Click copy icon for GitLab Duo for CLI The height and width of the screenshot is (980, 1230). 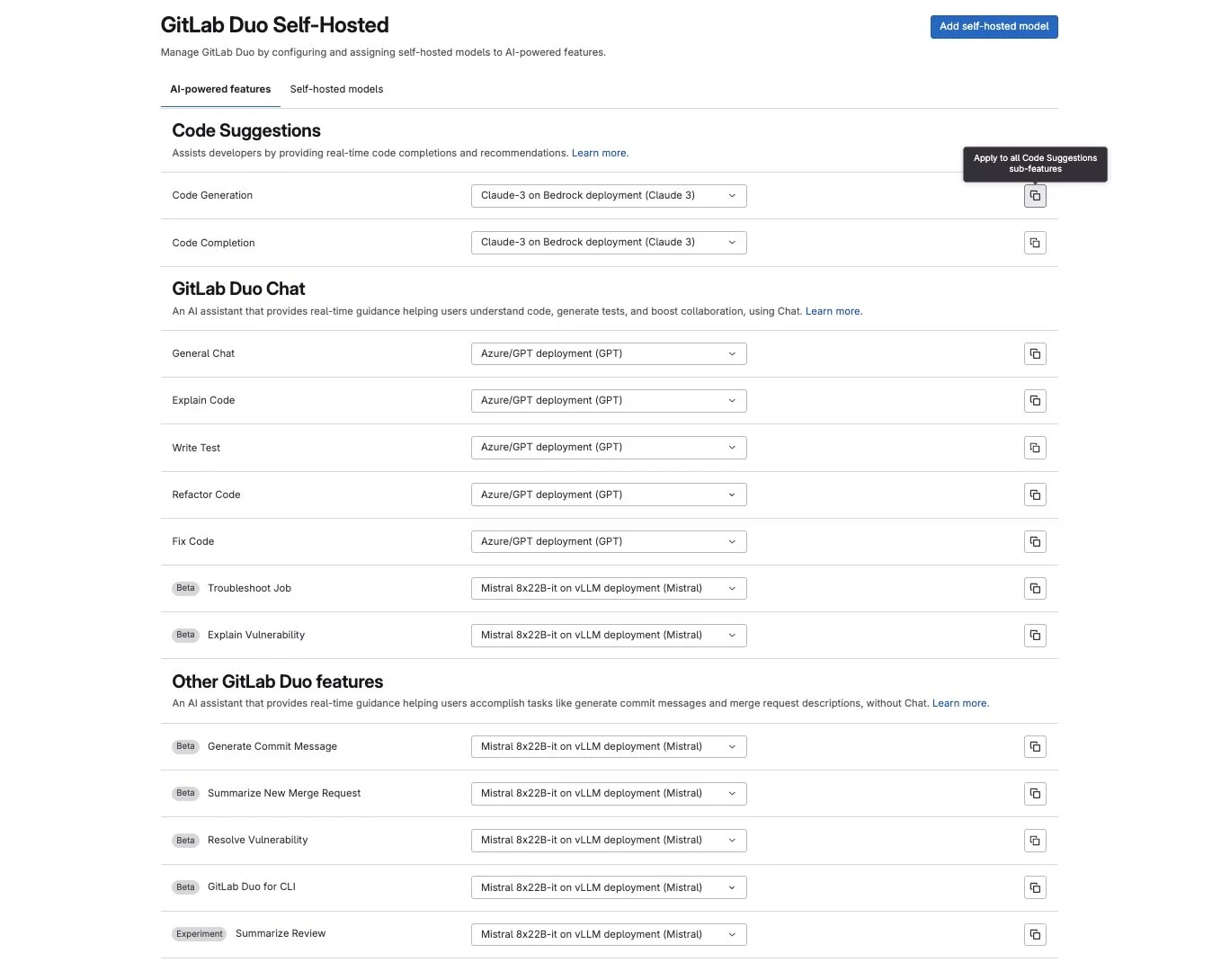[1035, 886]
